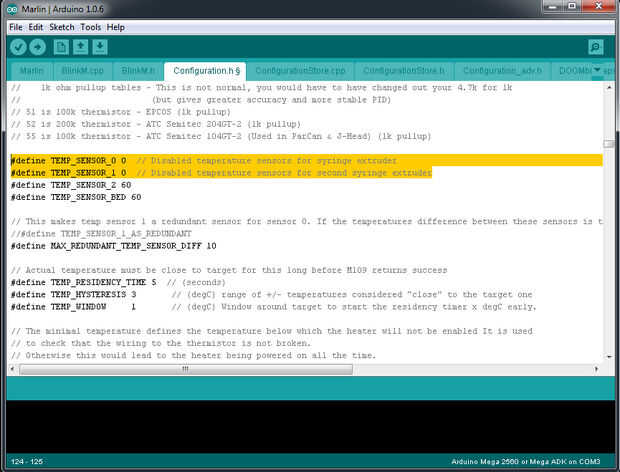Open the Edit menu
The width and height of the screenshot is (620, 472).
[36, 27]
